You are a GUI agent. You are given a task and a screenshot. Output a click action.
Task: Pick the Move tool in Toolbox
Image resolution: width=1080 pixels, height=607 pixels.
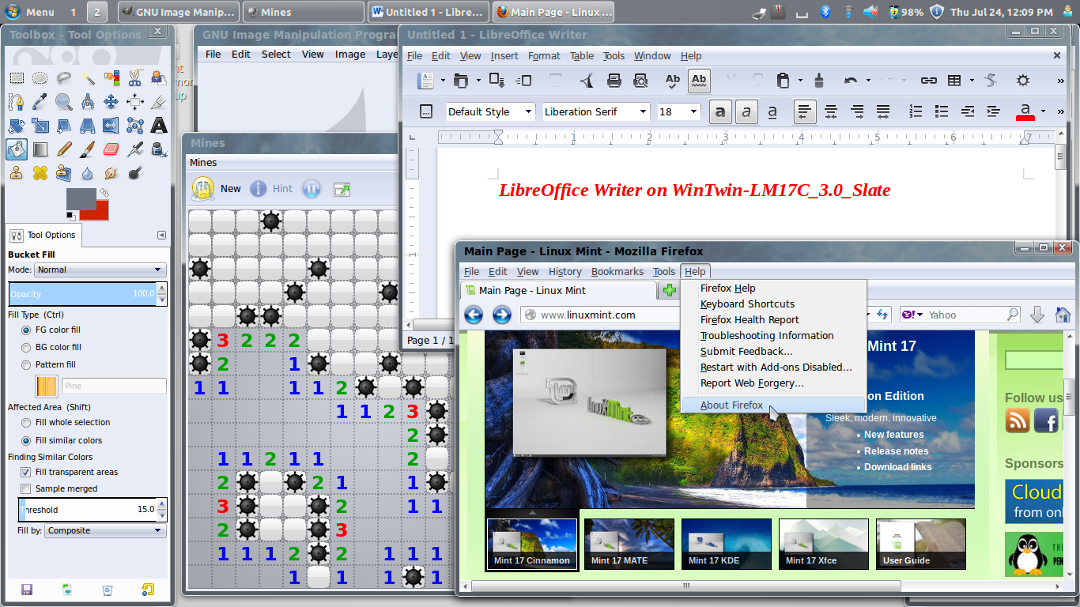(111, 102)
